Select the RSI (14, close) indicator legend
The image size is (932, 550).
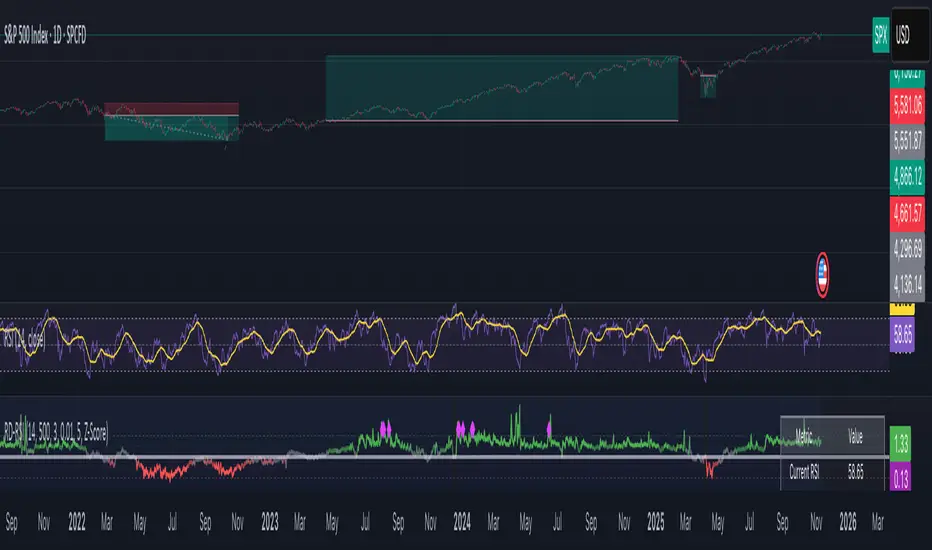pos(24,339)
